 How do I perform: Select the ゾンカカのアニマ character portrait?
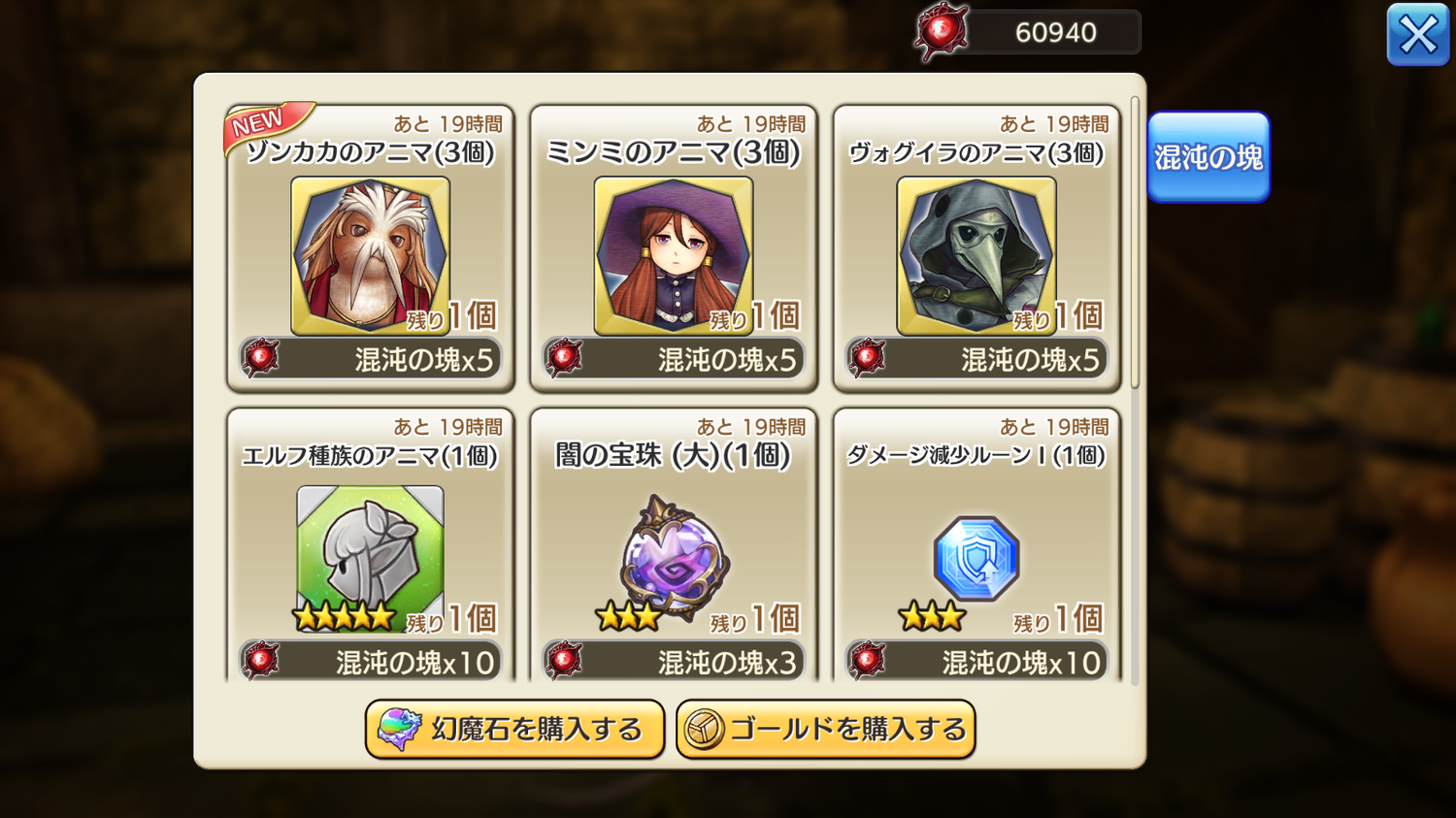(370, 256)
